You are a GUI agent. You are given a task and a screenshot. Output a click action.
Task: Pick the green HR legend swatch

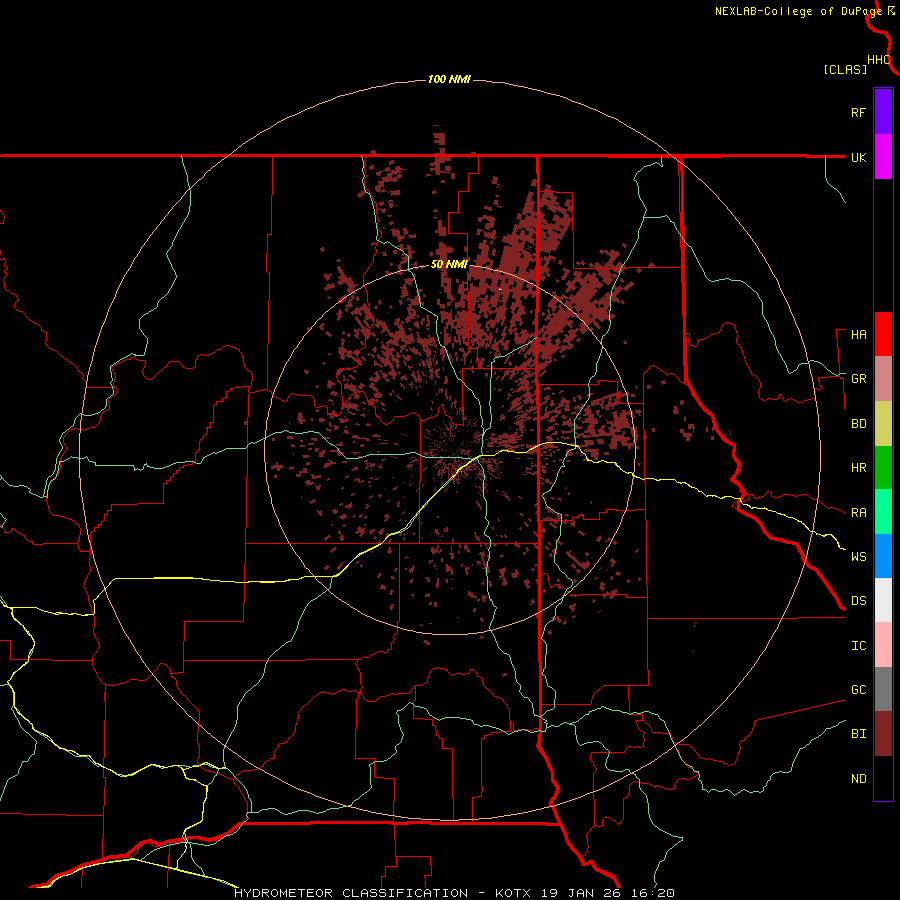click(883, 467)
